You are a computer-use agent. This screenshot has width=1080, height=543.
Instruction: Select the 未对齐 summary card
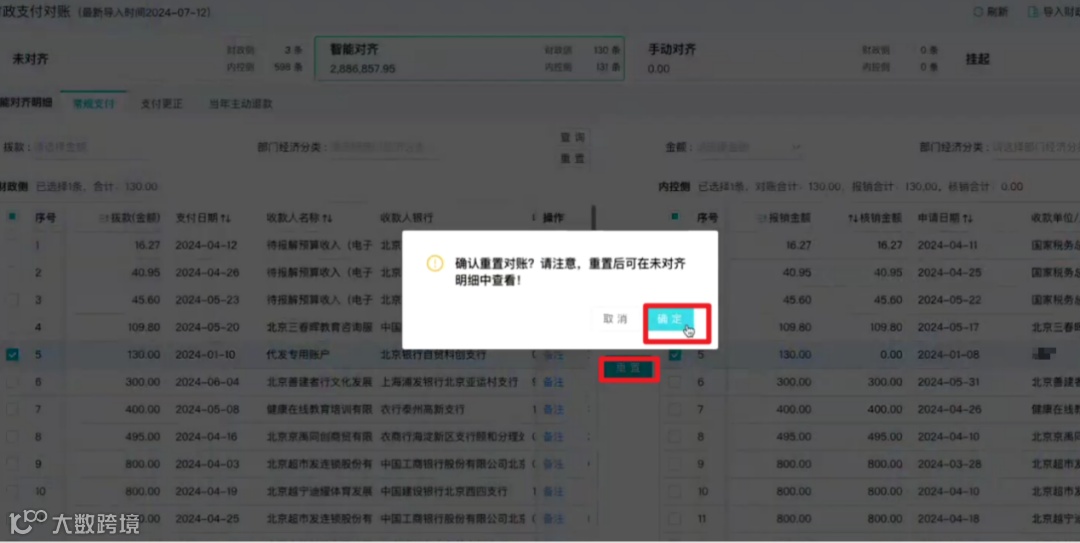click(155, 59)
